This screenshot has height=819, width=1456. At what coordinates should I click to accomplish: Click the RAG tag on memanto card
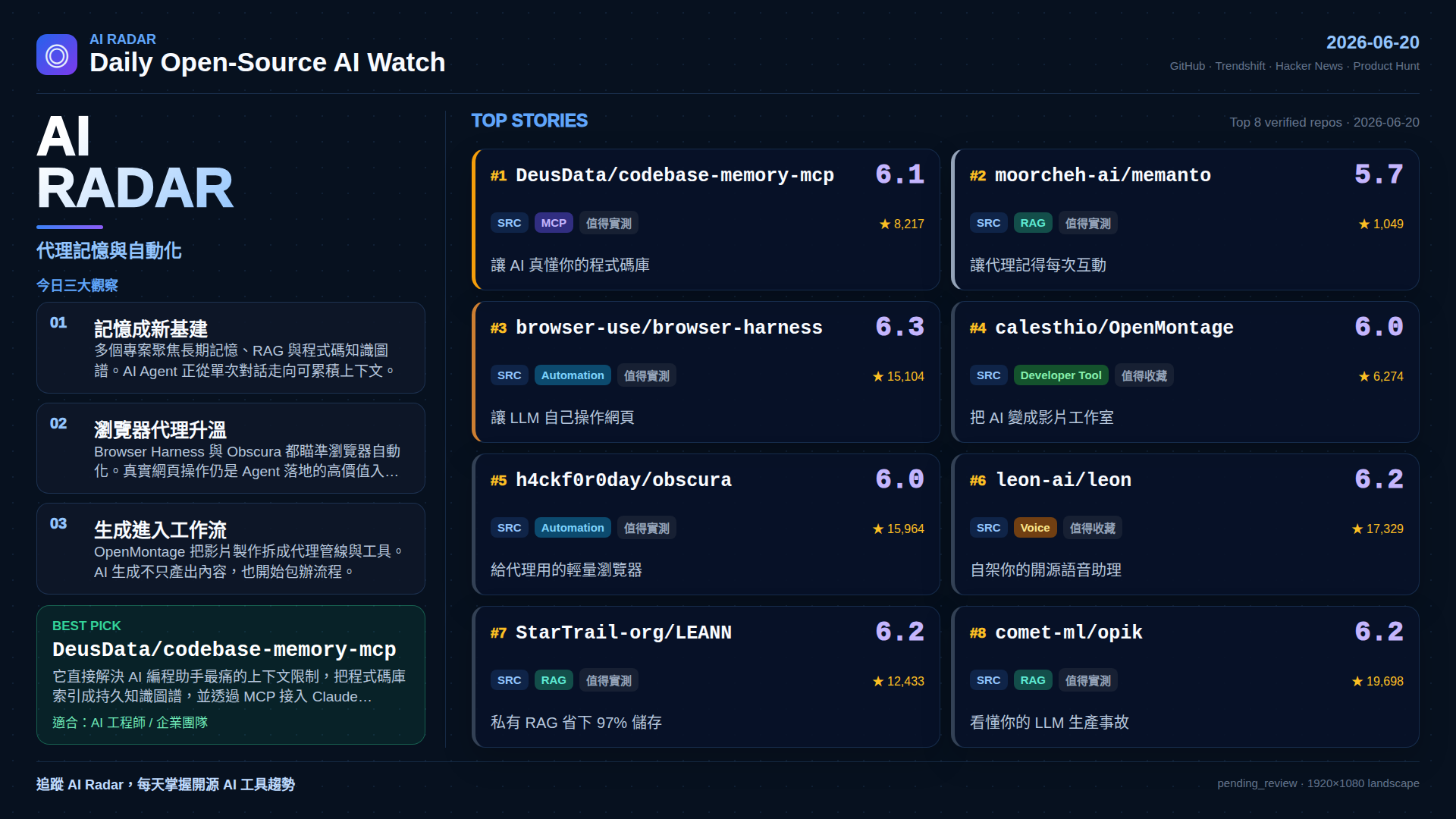(1033, 223)
